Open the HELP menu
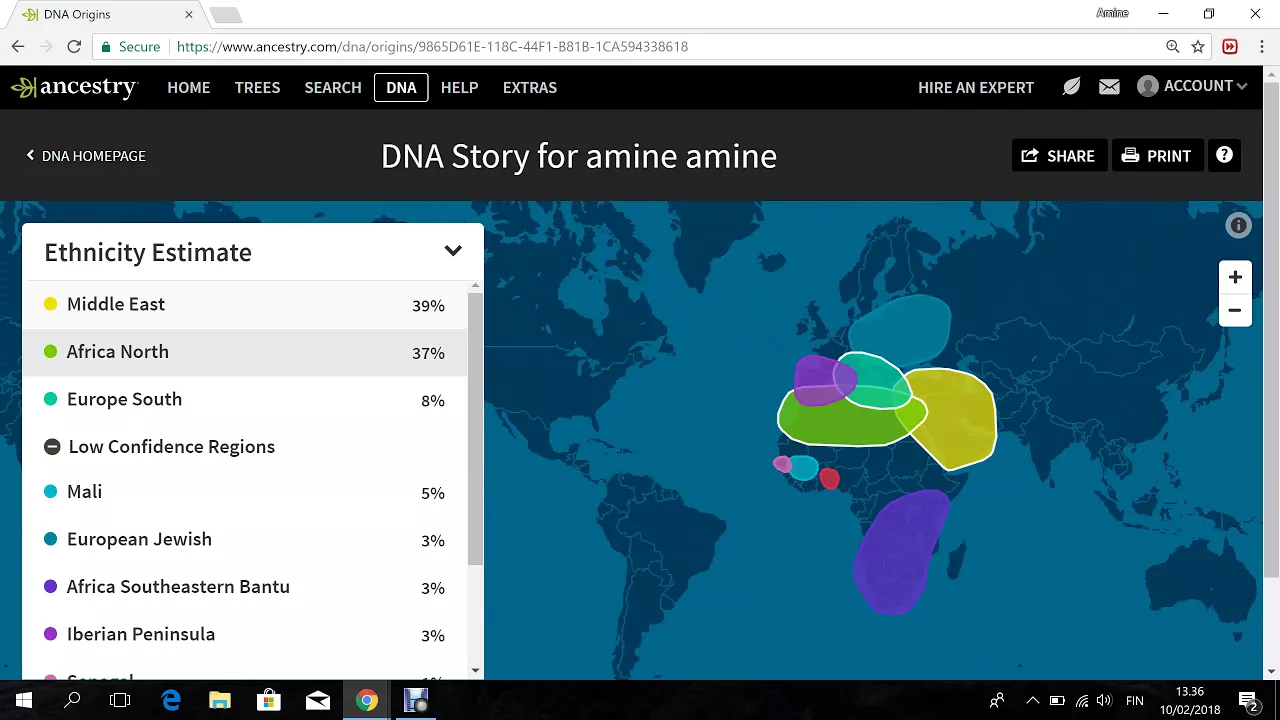 pyautogui.click(x=459, y=87)
